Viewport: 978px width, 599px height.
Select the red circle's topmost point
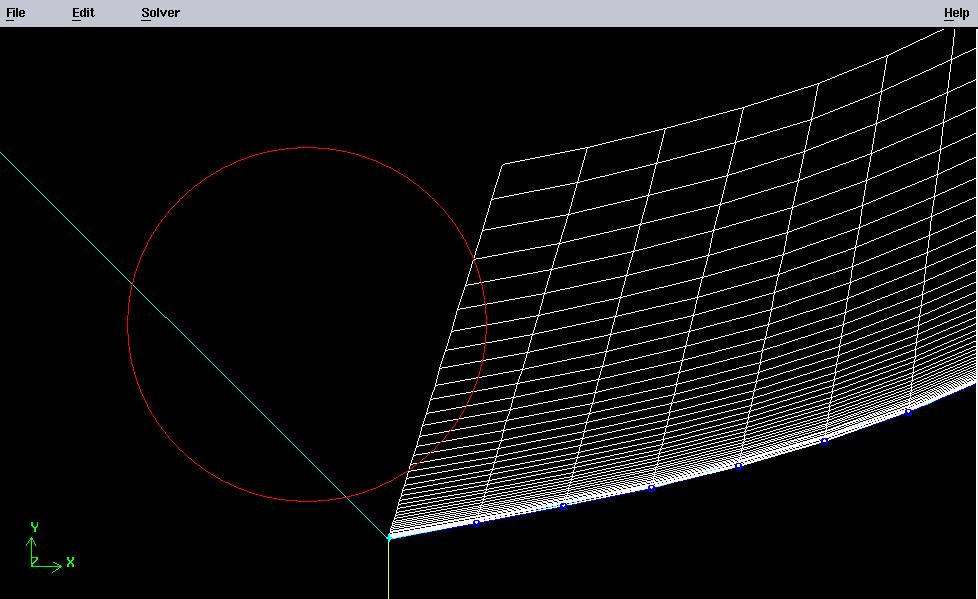tap(307, 148)
